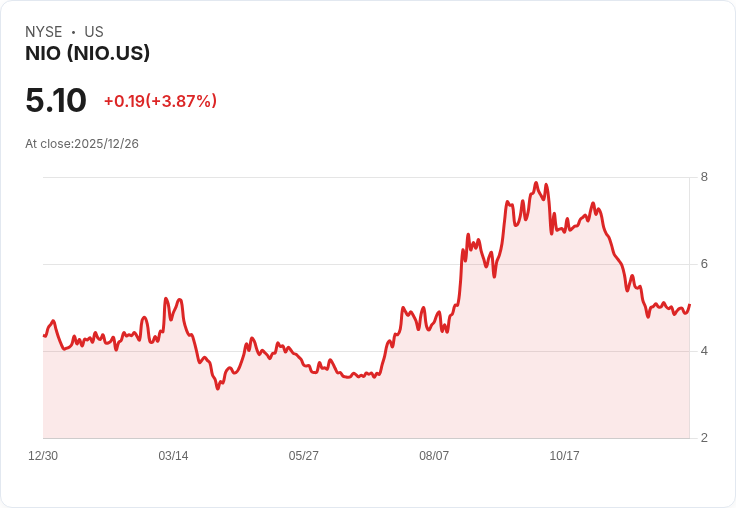Click the US market label
The height and width of the screenshot is (508, 736).
(94, 32)
